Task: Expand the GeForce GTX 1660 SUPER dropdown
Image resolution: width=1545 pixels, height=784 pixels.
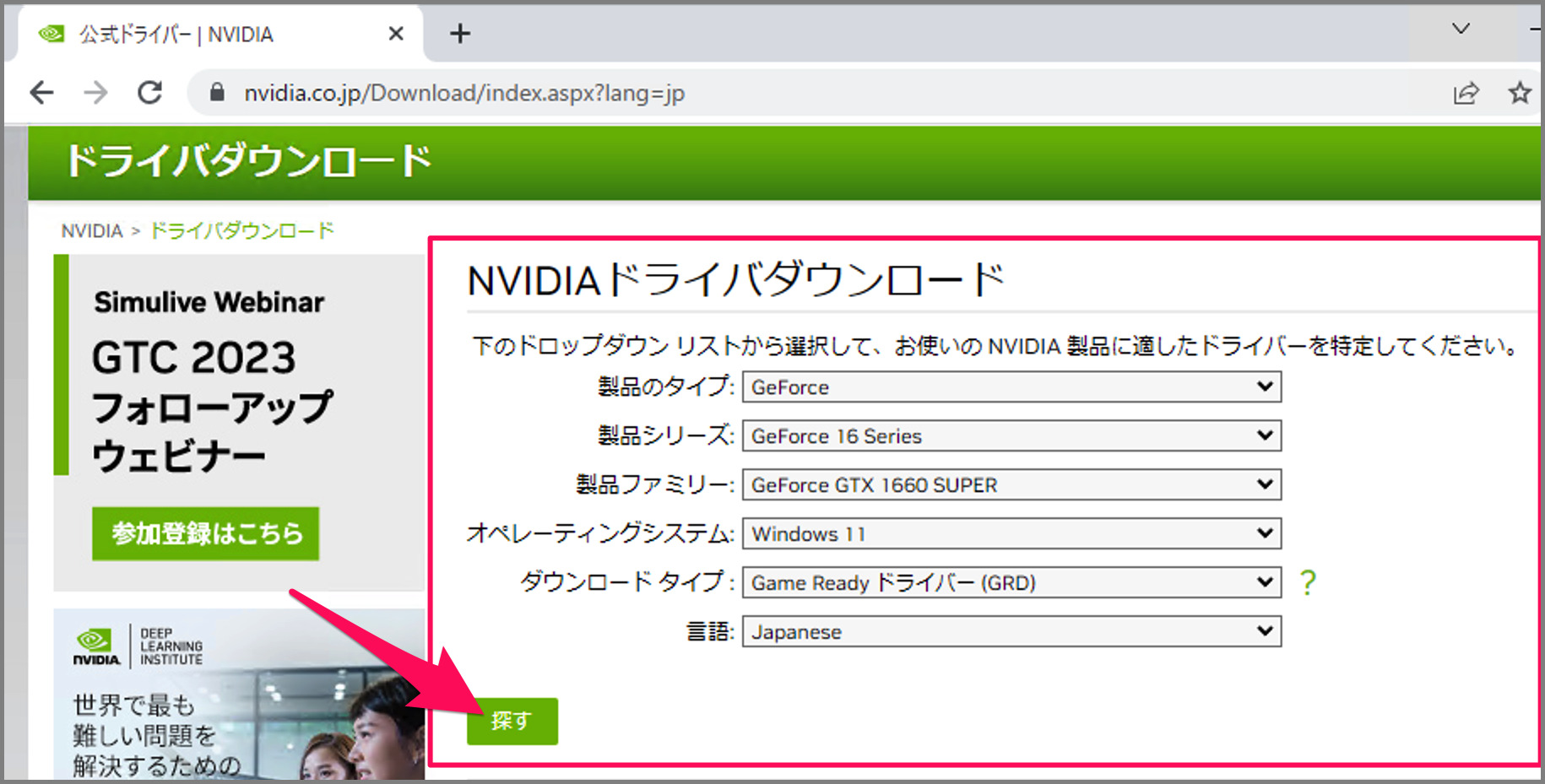Action: 1010,484
